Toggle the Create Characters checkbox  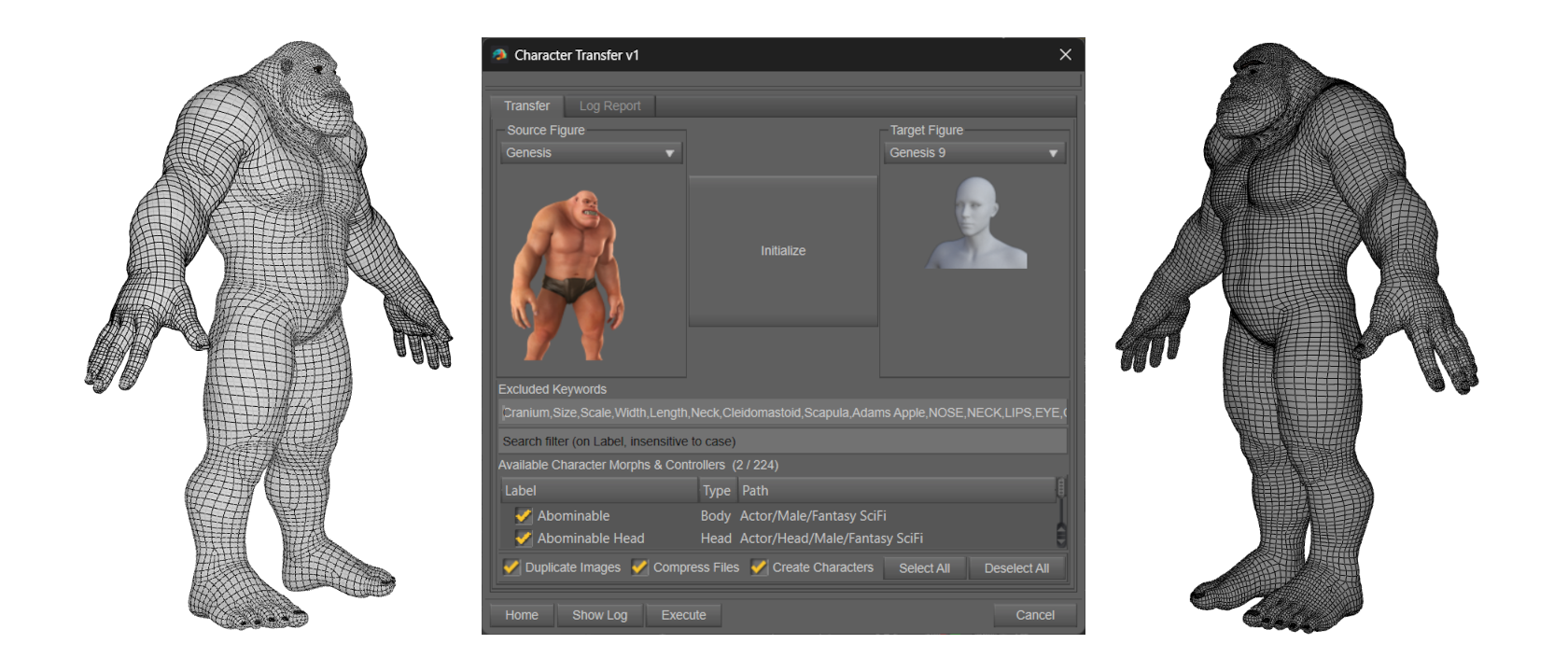[759, 567]
